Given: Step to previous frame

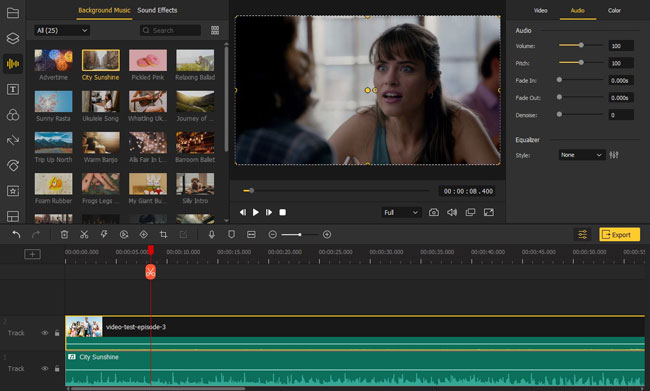Looking at the screenshot, I should (243, 212).
